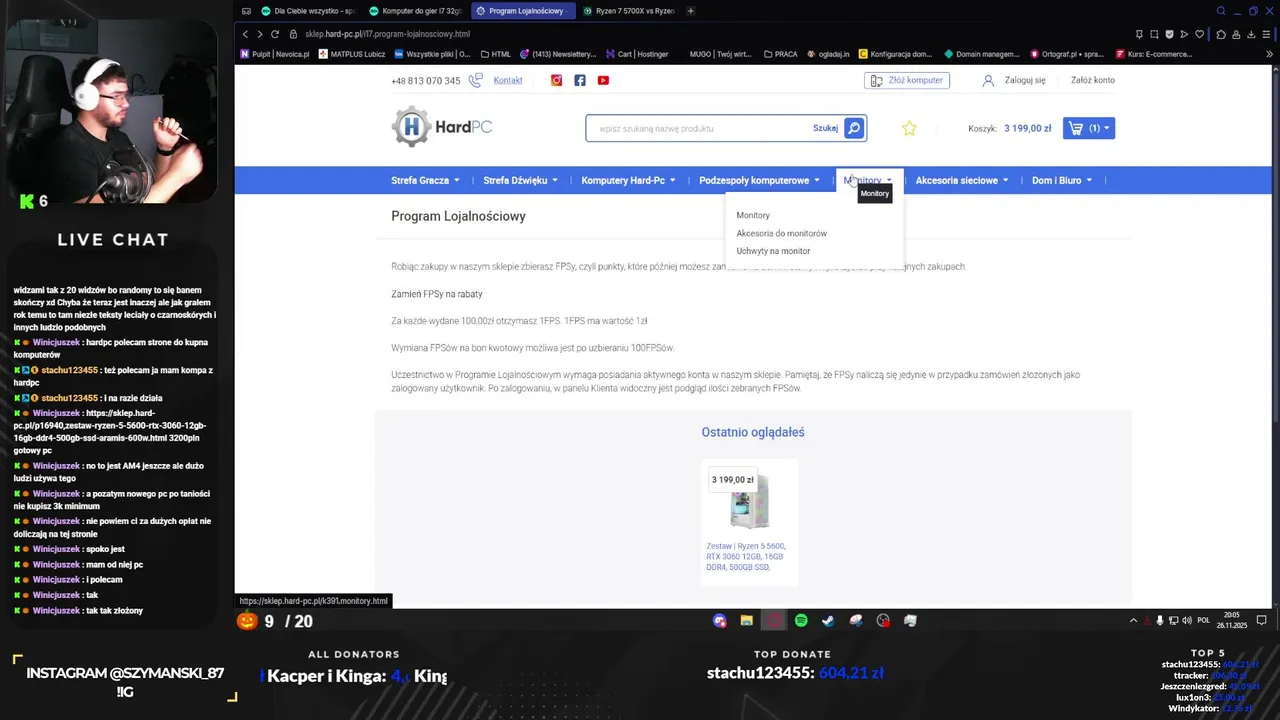The image size is (1280, 720).
Task: Open the MATPLUS Lubicz bookmark
Action: click(x=352, y=54)
